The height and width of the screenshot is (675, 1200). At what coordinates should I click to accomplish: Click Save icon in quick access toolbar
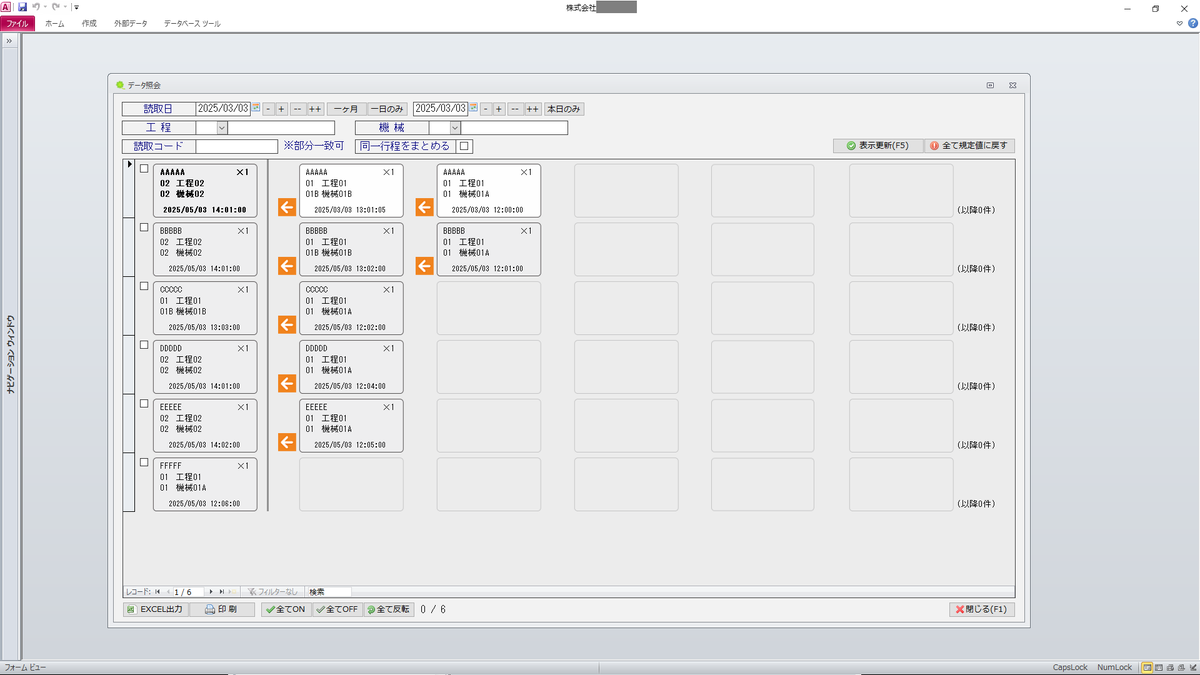tap(22, 7)
